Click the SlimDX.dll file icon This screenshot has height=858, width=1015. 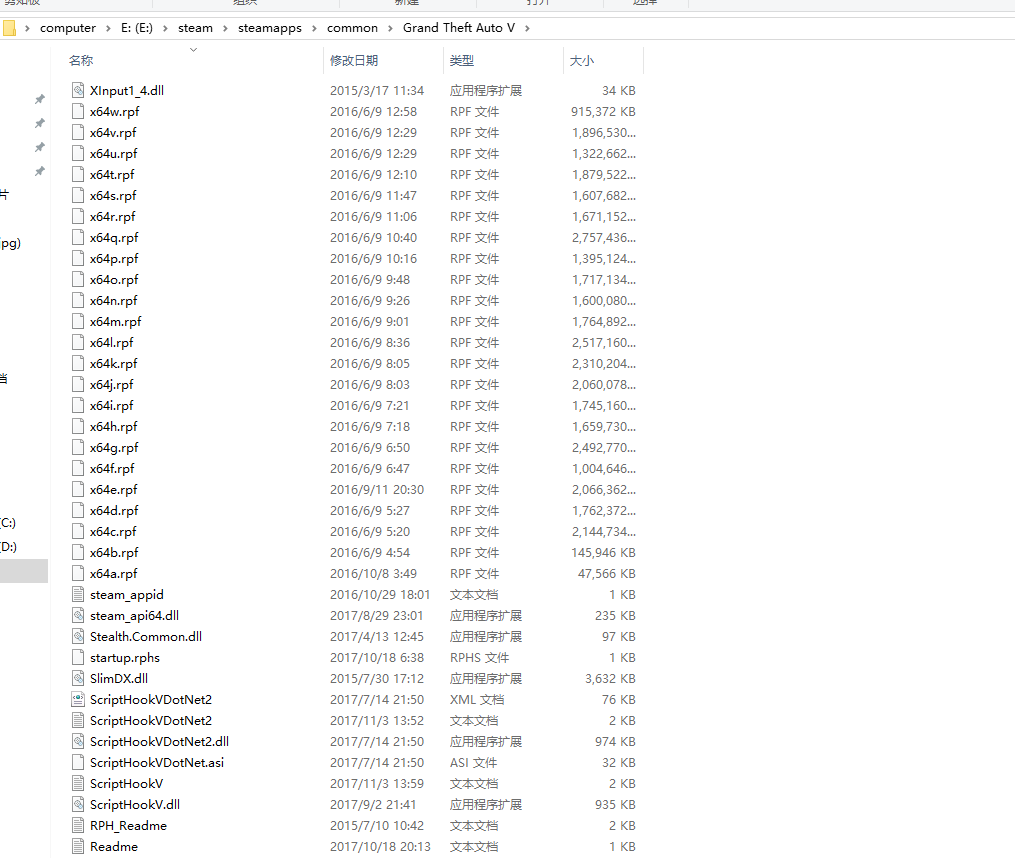[78, 679]
